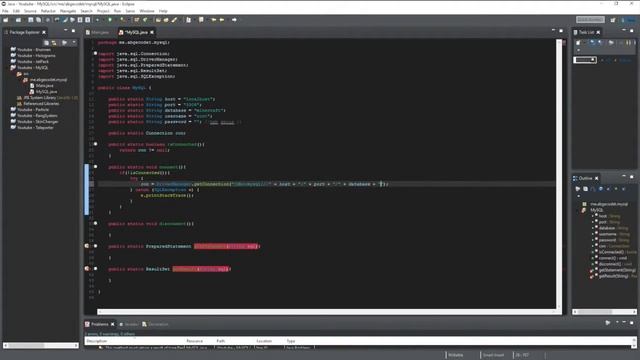Image resolution: width=640 pixels, height=360 pixels.
Task: Open MySQL.java in Package Explorer
Action: pos(46,92)
